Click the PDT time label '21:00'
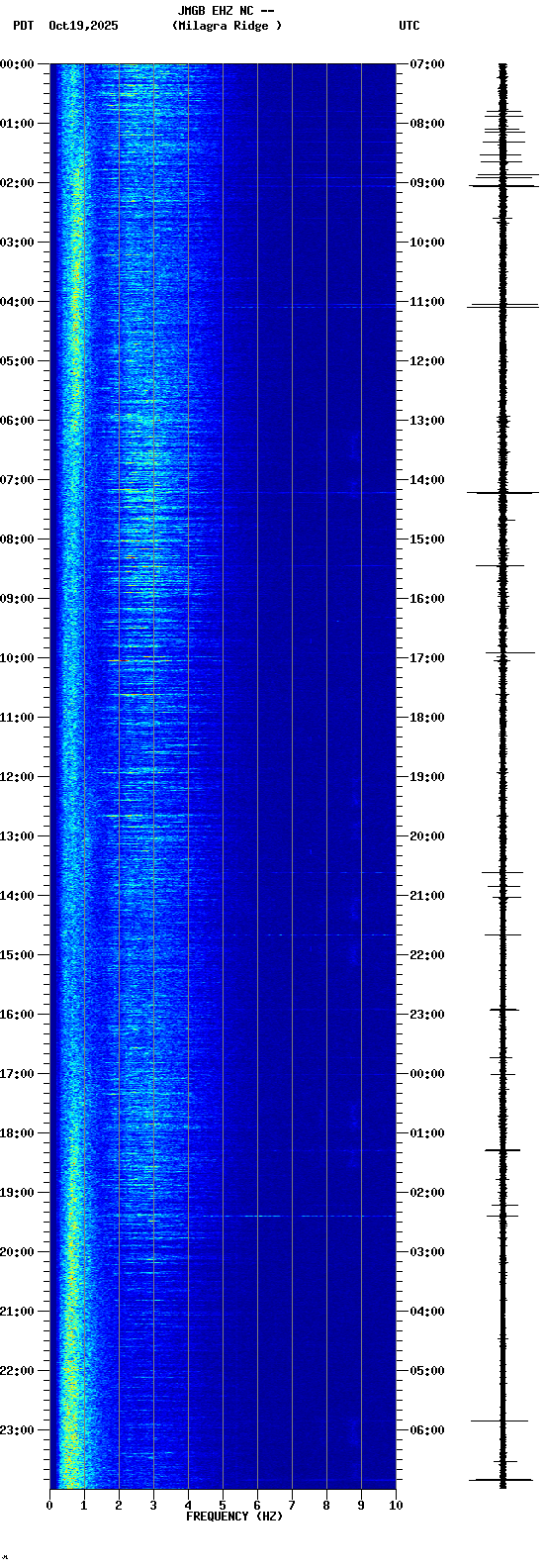546x1568 pixels. (17, 1312)
